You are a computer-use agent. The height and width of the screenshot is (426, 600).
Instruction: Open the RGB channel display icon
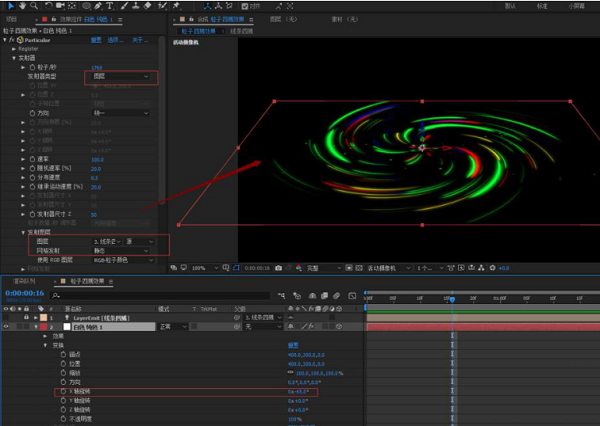299,268
